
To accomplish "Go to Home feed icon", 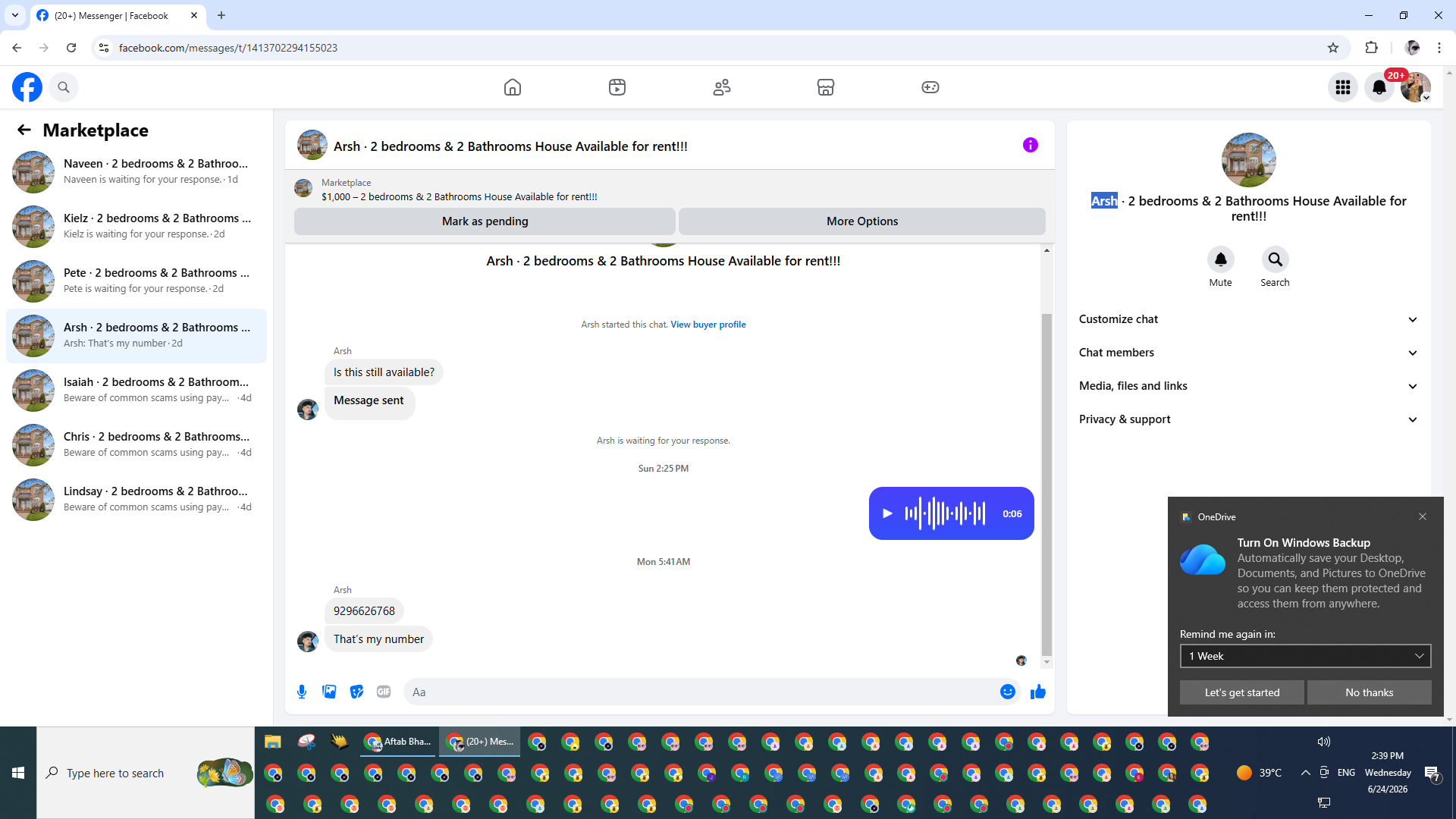I will pyautogui.click(x=513, y=87).
